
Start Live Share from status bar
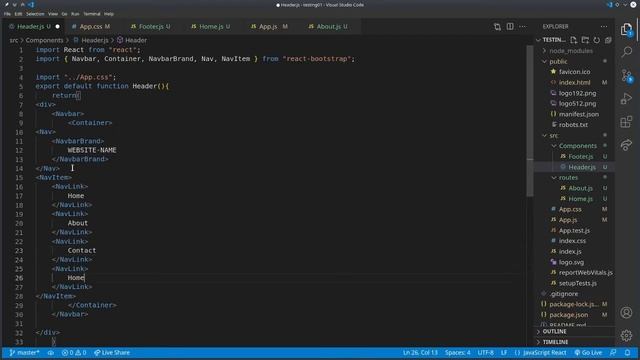click(112, 353)
